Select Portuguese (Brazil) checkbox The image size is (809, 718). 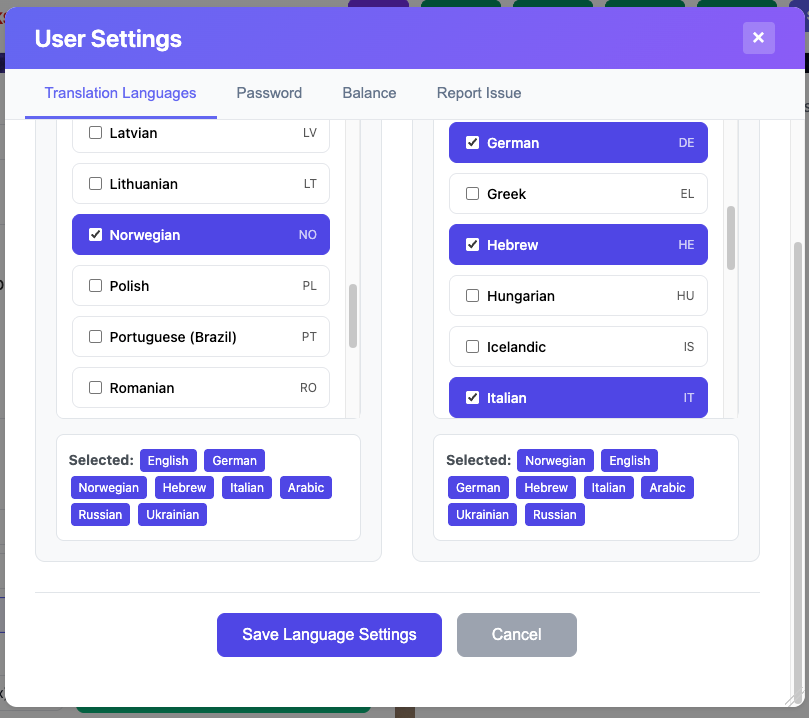(x=96, y=337)
